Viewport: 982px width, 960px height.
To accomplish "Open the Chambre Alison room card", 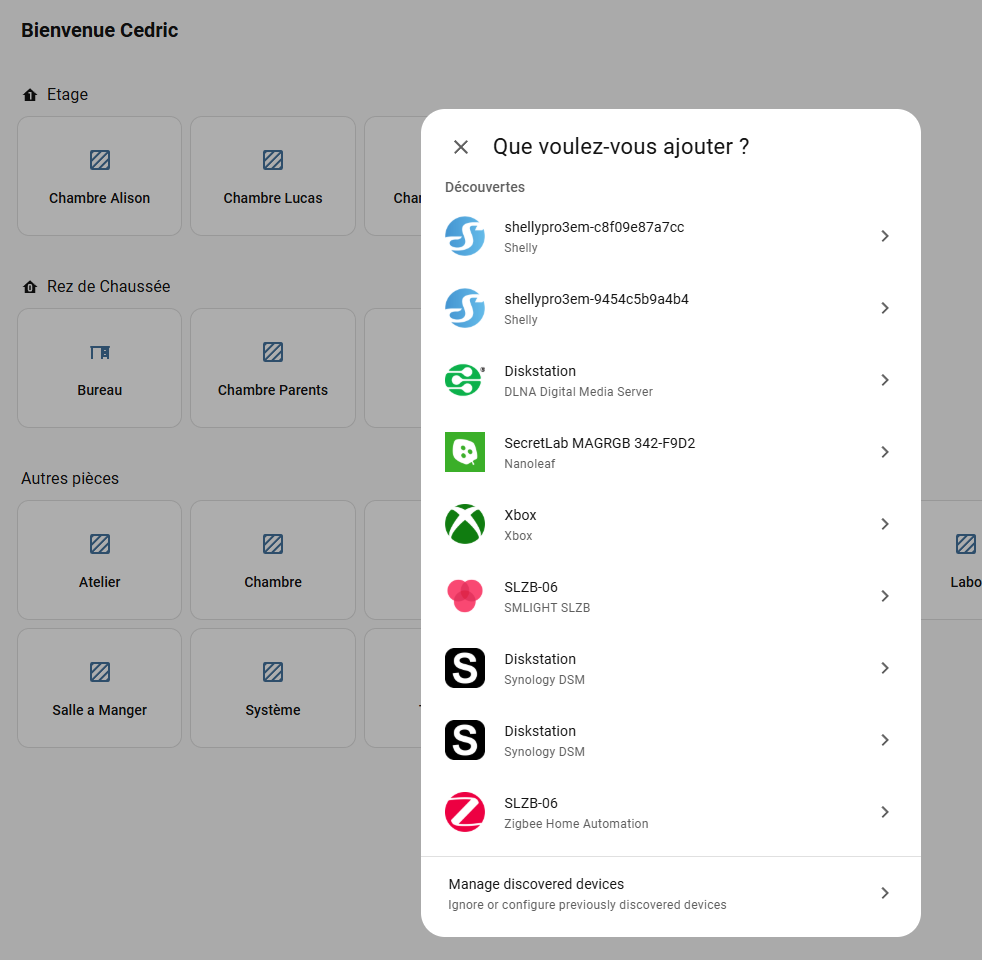I will pyautogui.click(x=100, y=176).
